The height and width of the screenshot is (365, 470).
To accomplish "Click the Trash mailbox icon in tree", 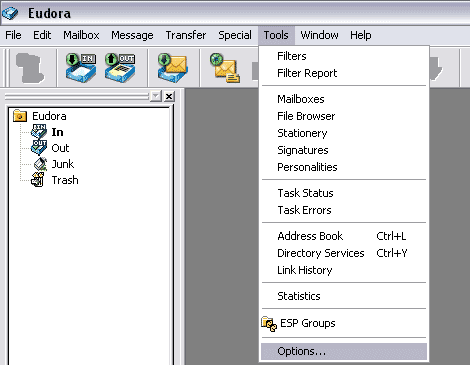I will click(x=38, y=180).
